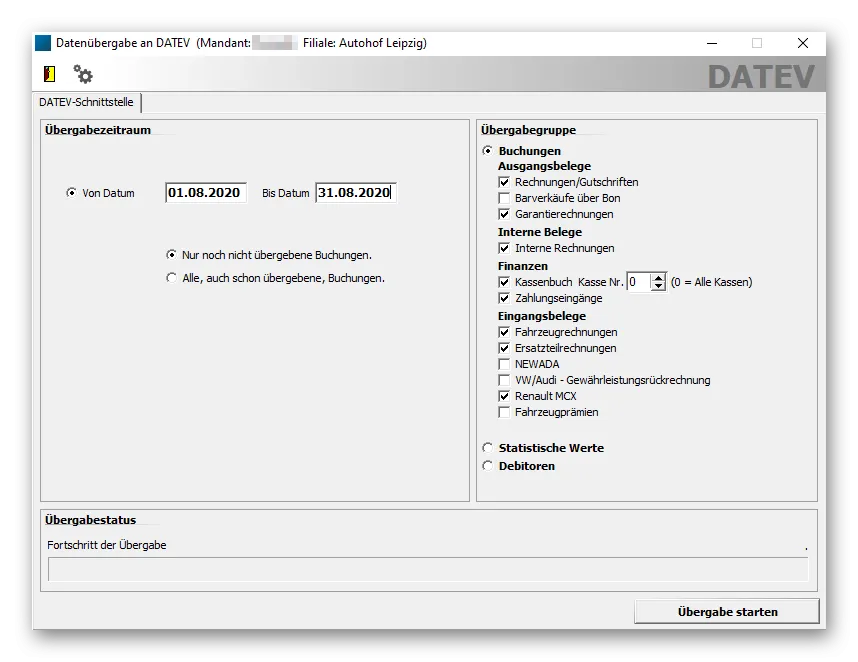
Task: Disable the Renault MCX checkbox
Action: click(x=505, y=396)
